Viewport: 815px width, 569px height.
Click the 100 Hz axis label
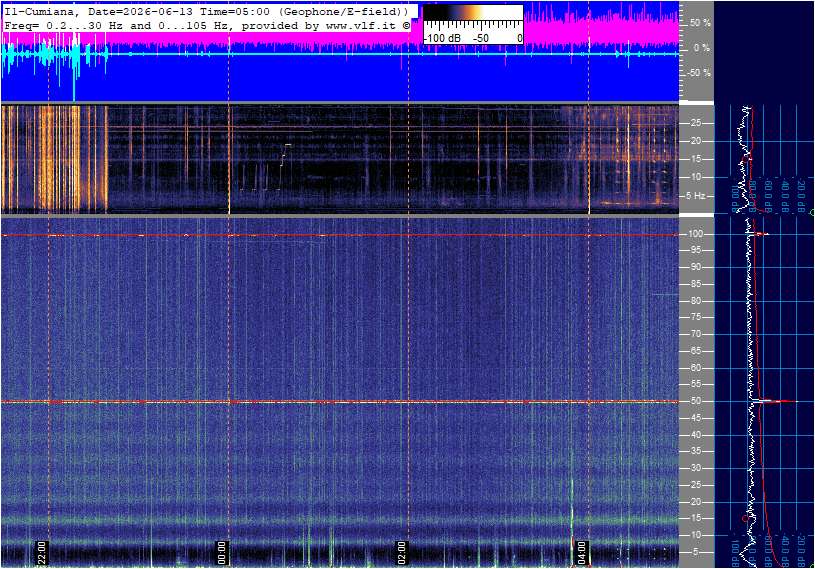click(x=695, y=234)
